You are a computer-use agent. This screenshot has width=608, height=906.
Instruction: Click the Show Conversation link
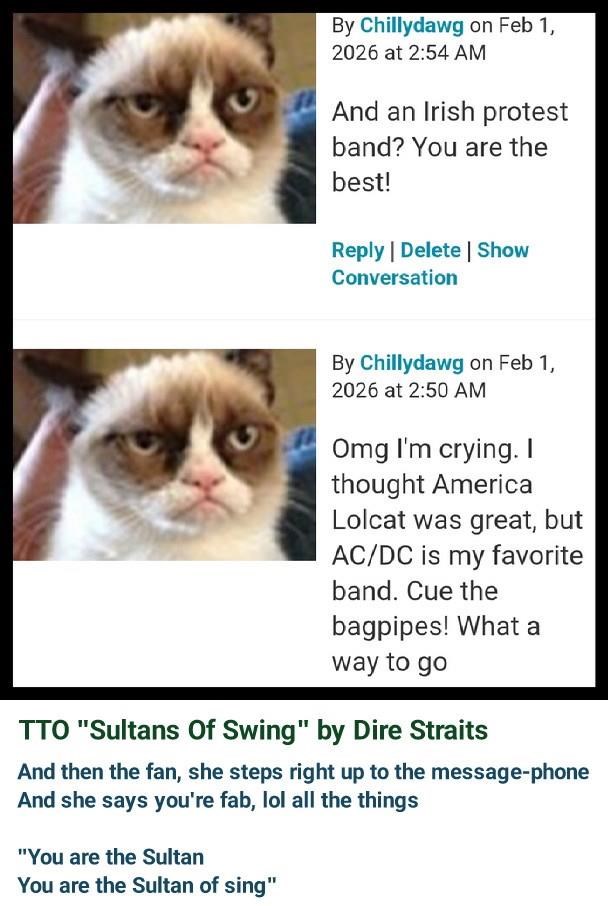pyautogui.click(x=430, y=264)
